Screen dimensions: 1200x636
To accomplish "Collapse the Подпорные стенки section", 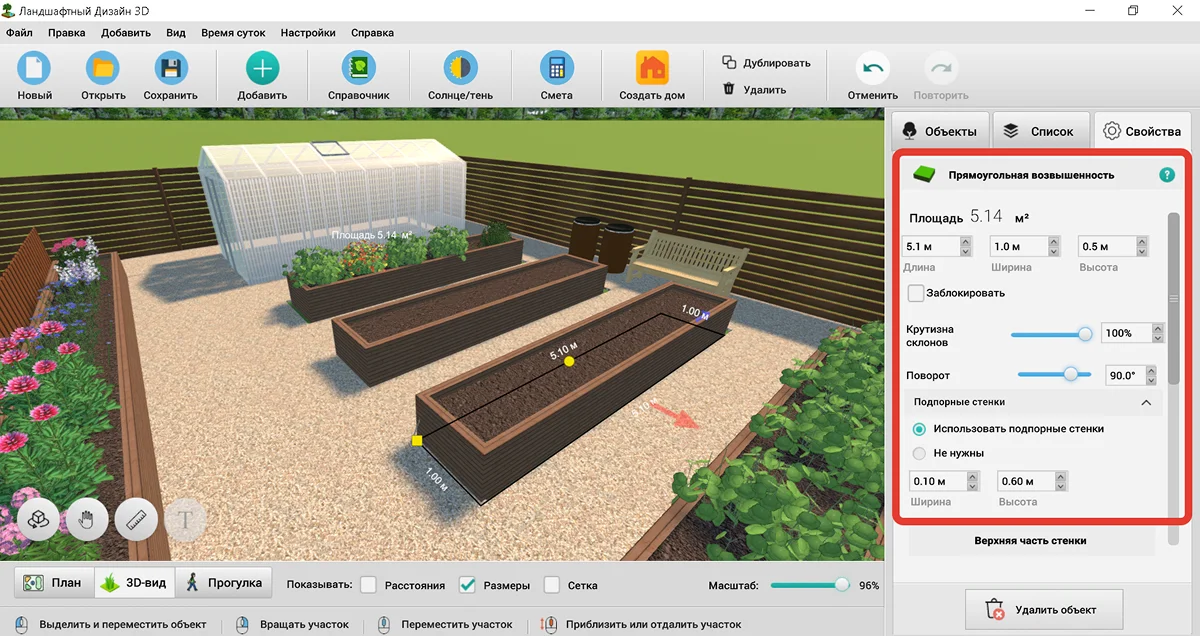I will (x=1146, y=402).
